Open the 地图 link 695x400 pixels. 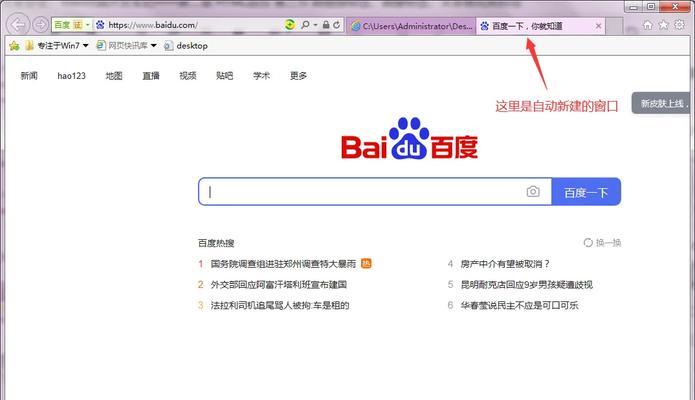click(x=114, y=76)
